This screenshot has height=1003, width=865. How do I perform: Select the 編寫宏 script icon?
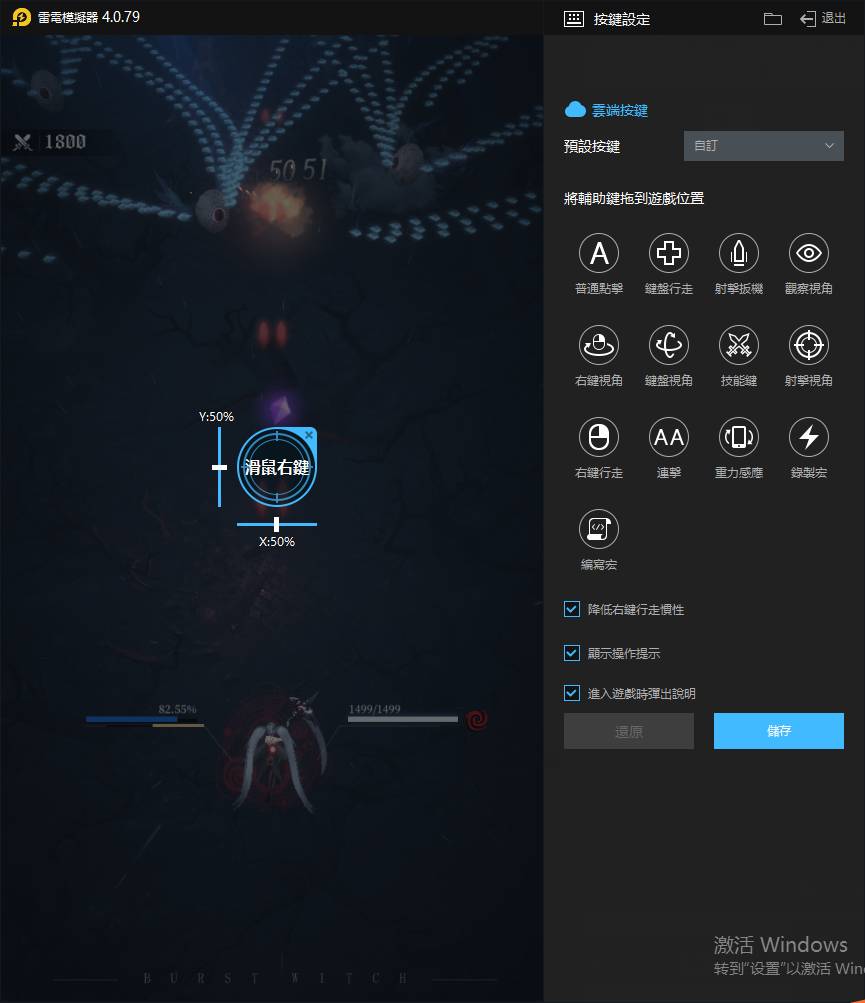(x=599, y=530)
